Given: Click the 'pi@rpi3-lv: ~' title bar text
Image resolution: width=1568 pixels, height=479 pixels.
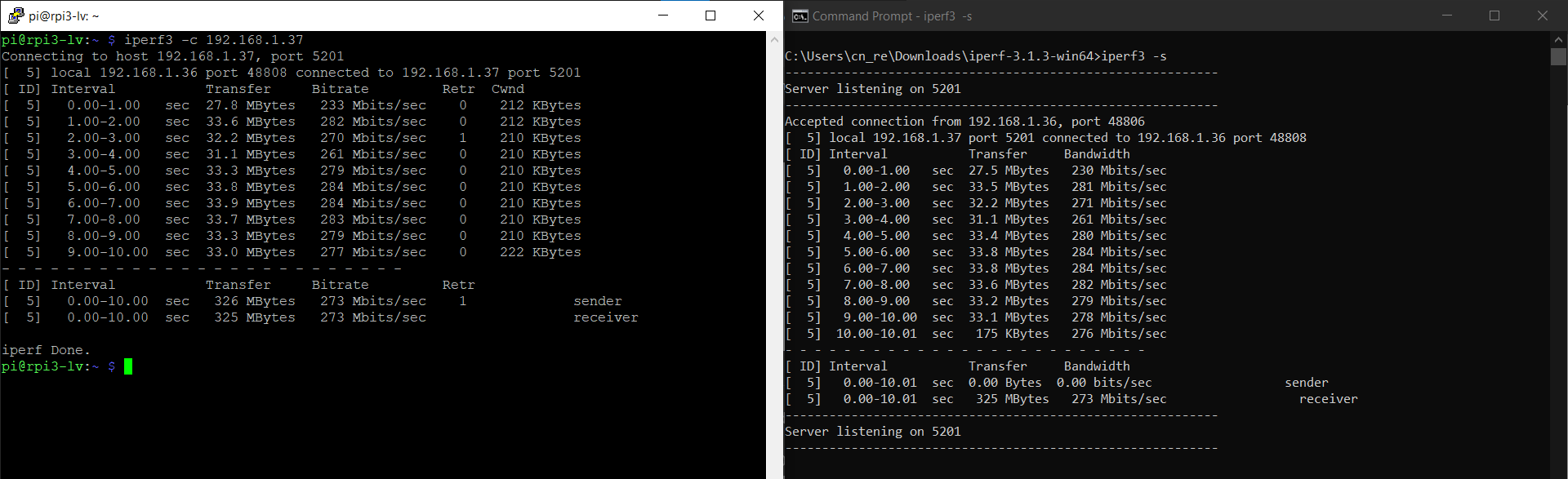Looking at the screenshot, I should point(64,16).
